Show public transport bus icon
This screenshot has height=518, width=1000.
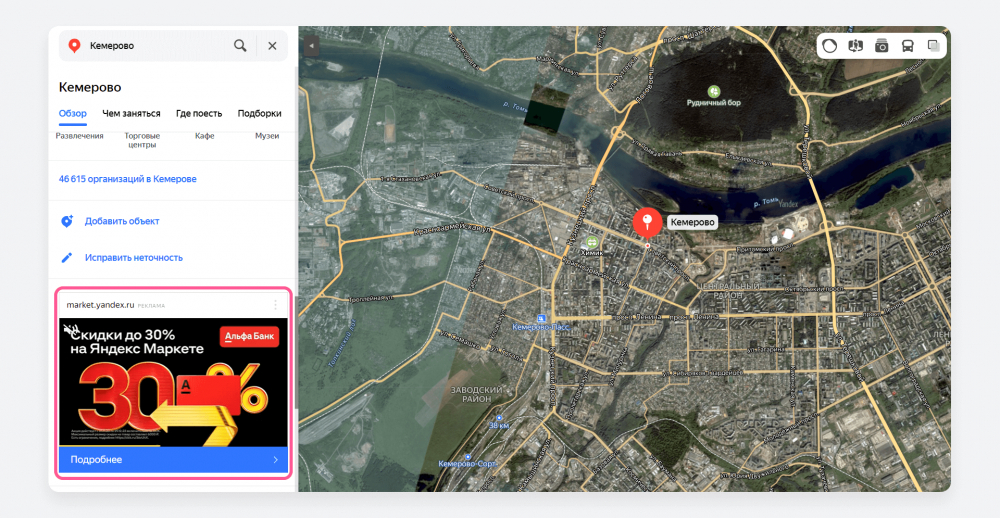coord(907,45)
